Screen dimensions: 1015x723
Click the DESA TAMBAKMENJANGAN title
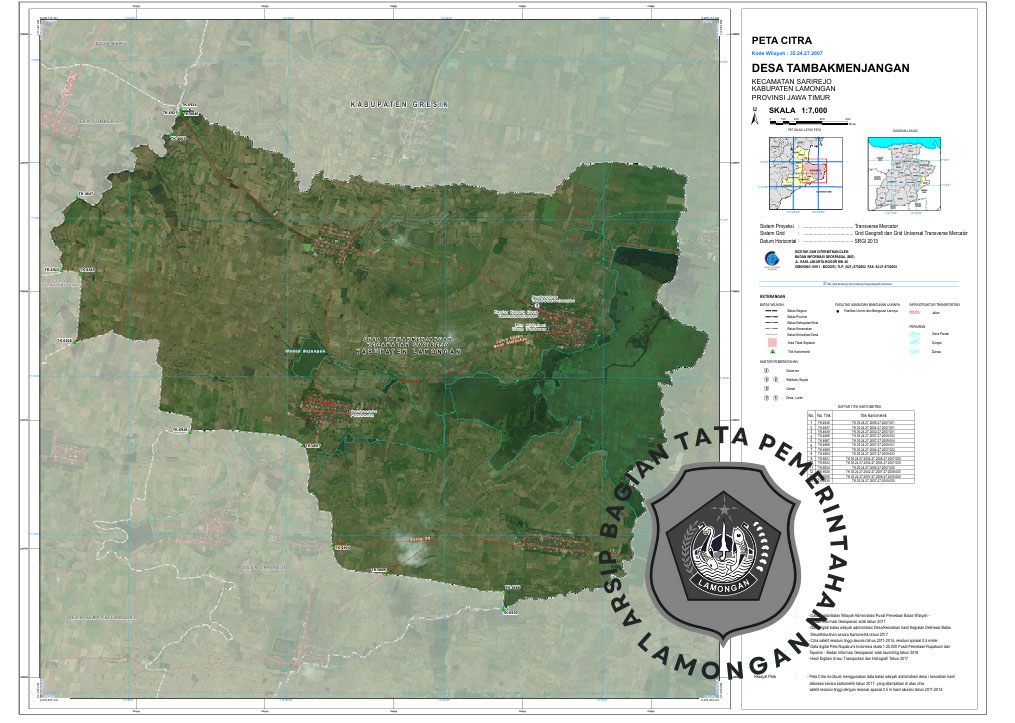coord(829,67)
